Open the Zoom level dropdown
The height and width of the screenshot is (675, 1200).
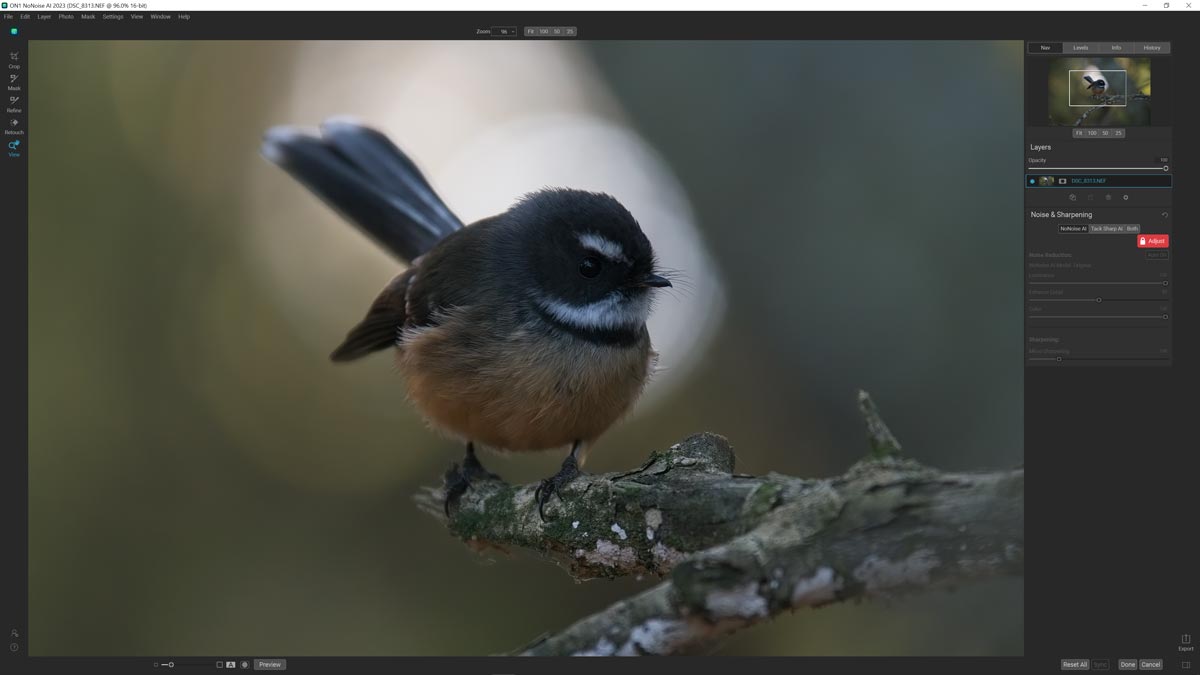pos(506,31)
